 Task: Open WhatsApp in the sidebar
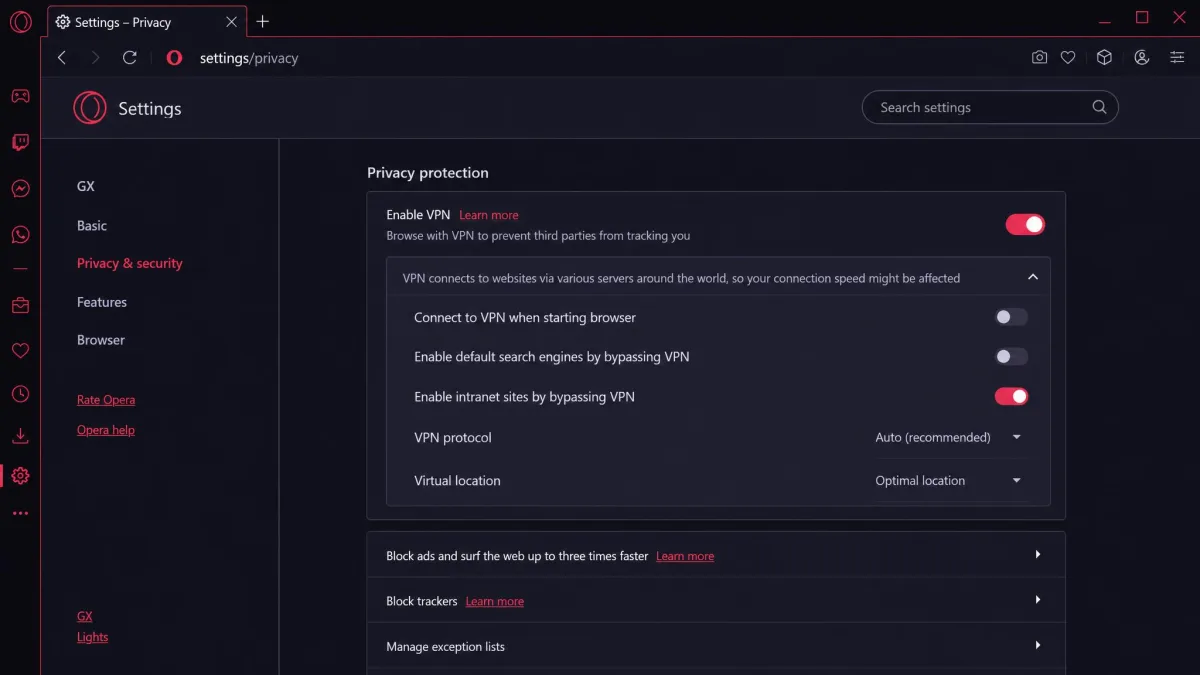20,235
